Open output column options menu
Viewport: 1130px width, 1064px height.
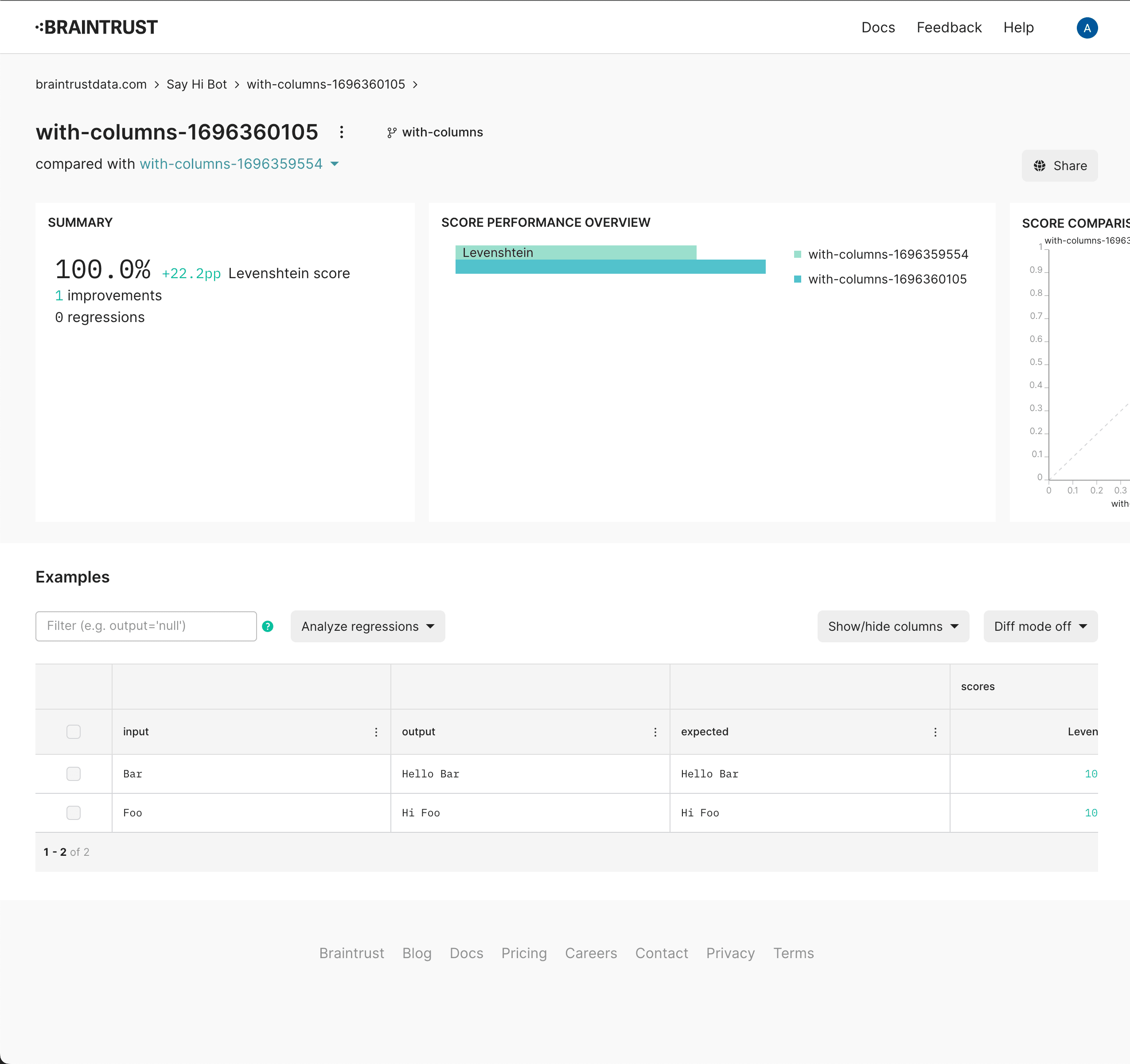coord(655,732)
